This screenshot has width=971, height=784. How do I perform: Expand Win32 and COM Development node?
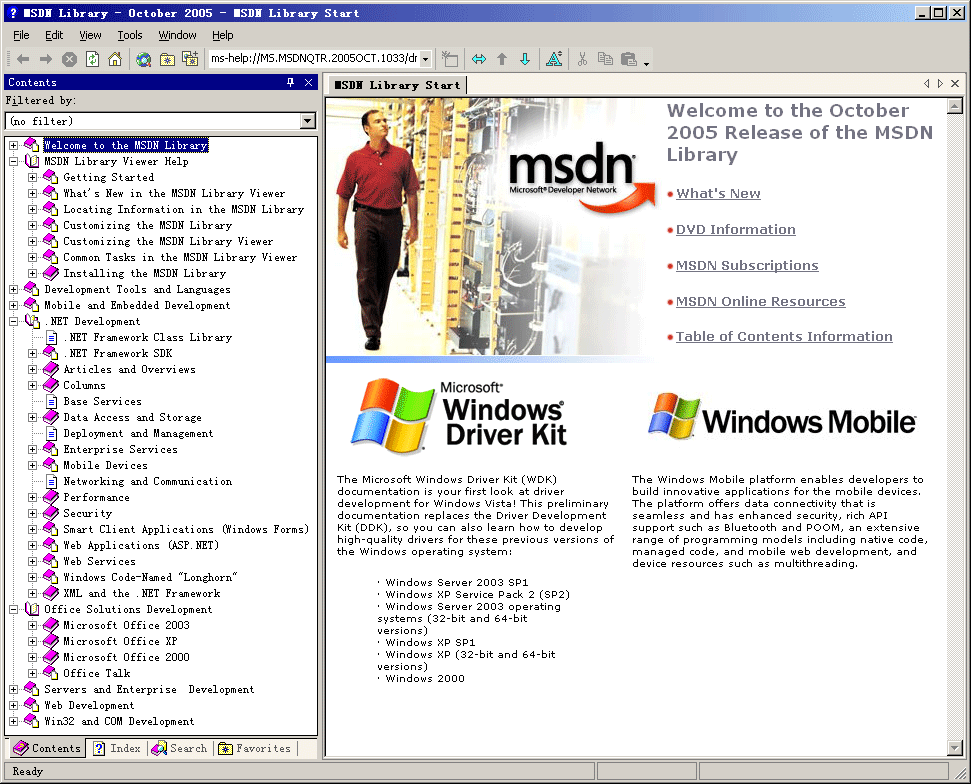[x=14, y=721]
